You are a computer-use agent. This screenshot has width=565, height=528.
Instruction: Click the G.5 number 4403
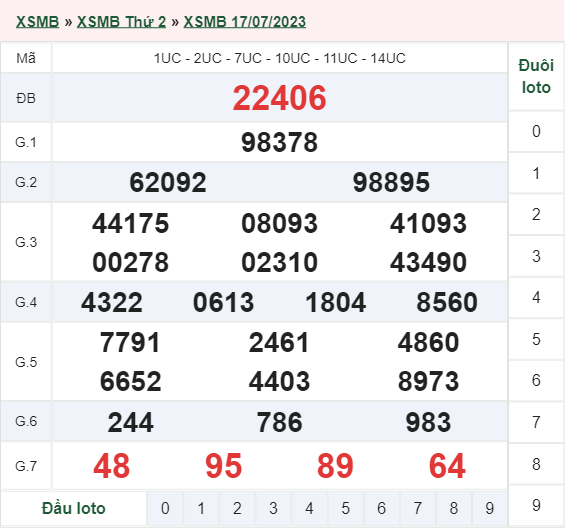(x=280, y=381)
